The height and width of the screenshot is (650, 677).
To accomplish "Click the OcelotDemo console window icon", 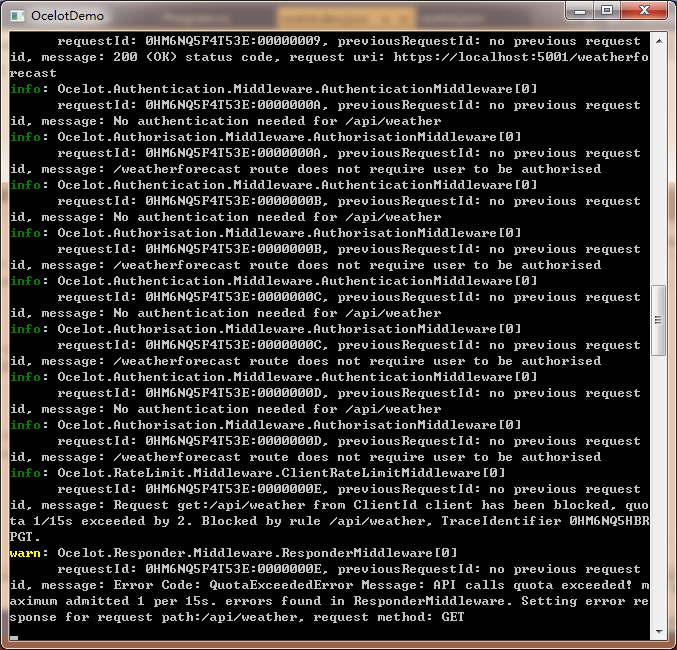I will tap(18, 16).
